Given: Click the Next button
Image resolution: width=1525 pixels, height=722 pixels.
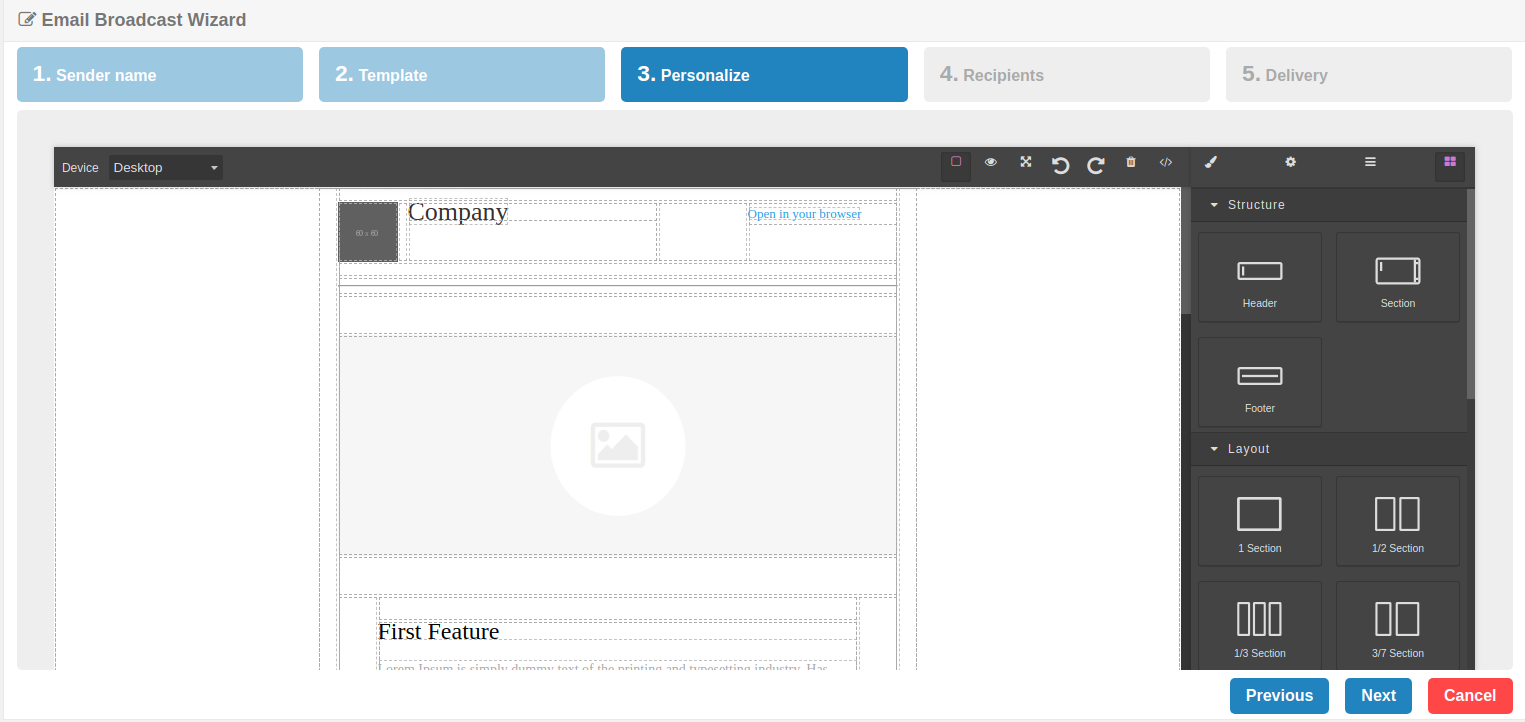Looking at the screenshot, I should 1378,696.
